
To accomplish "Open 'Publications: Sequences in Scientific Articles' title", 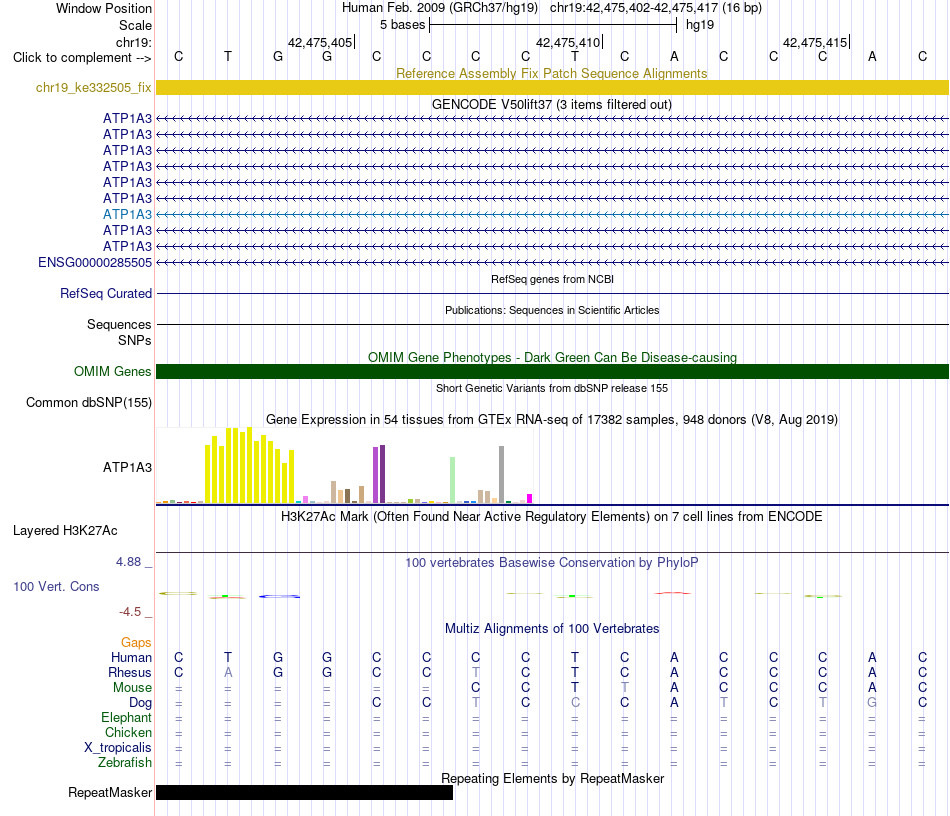I will (x=552, y=310).
